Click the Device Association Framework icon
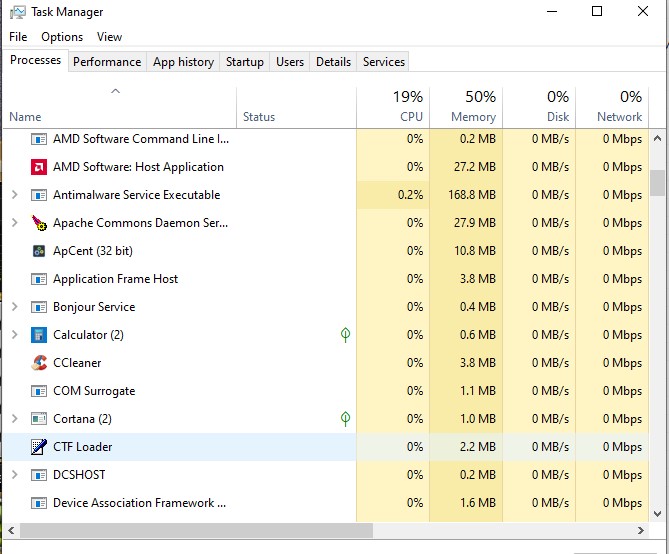The image size is (669, 554). click(x=39, y=503)
